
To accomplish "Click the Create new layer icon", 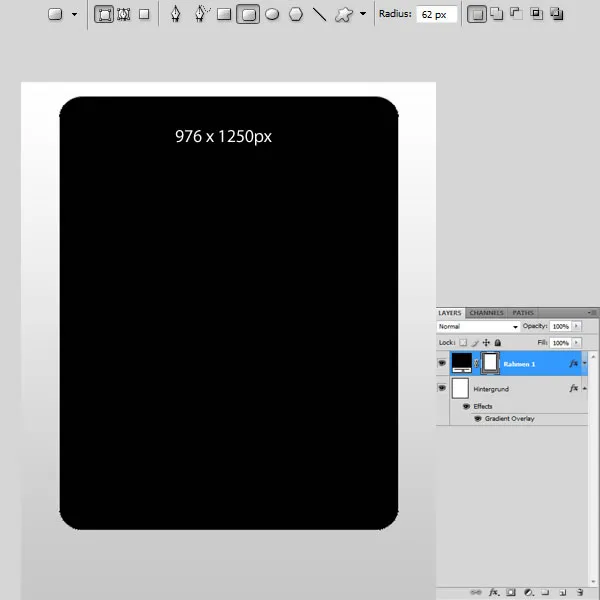I will click(x=563, y=593).
